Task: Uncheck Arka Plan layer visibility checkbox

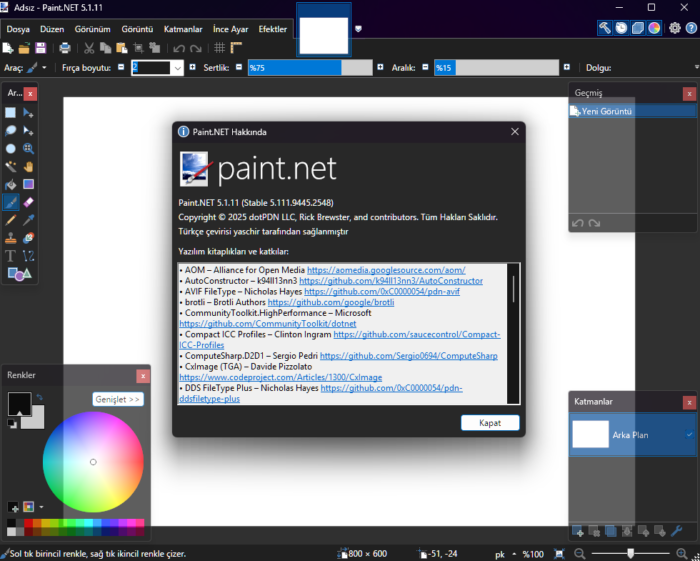Action: point(690,434)
